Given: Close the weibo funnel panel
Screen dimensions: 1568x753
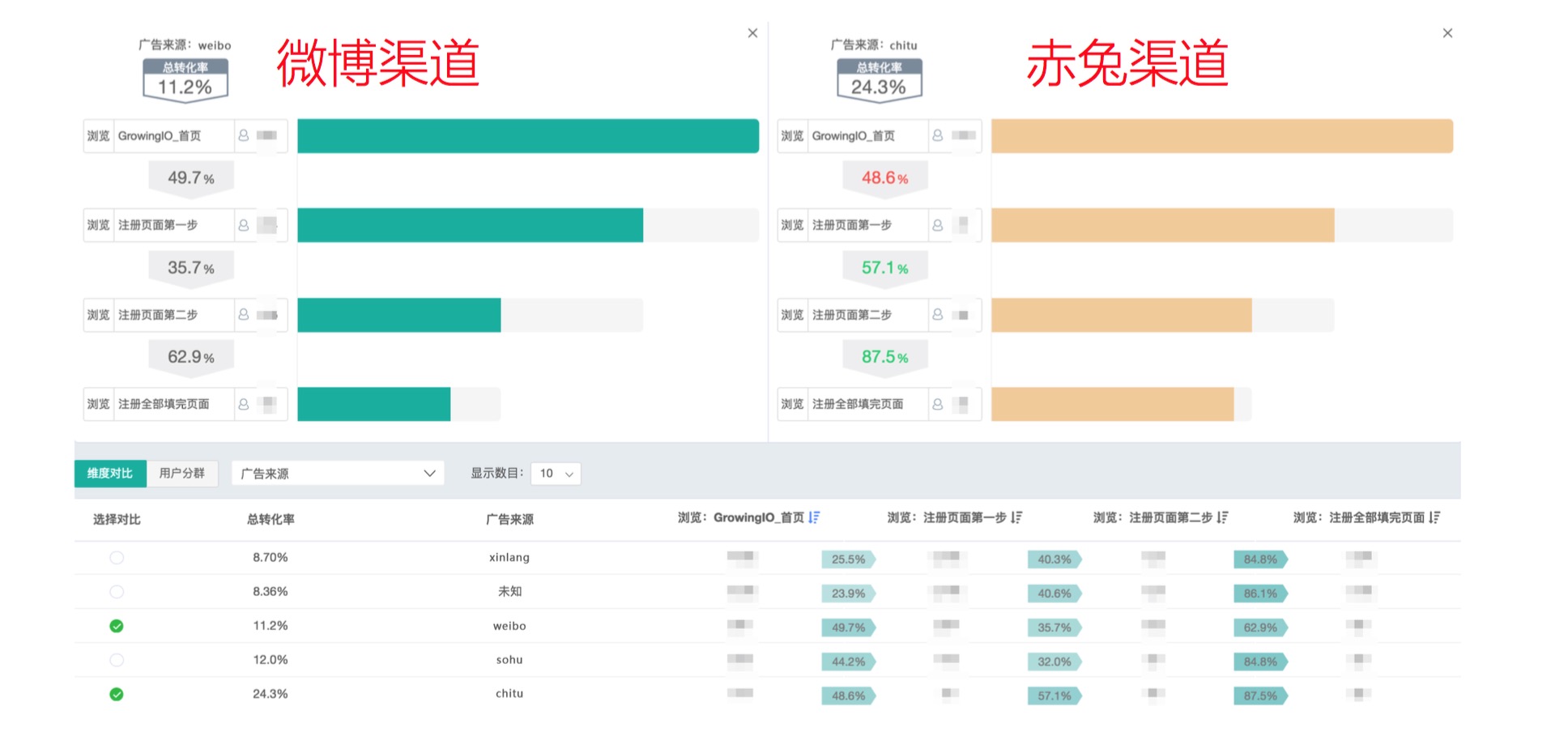Looking at the screenshot, I should [x=752, y=33].
